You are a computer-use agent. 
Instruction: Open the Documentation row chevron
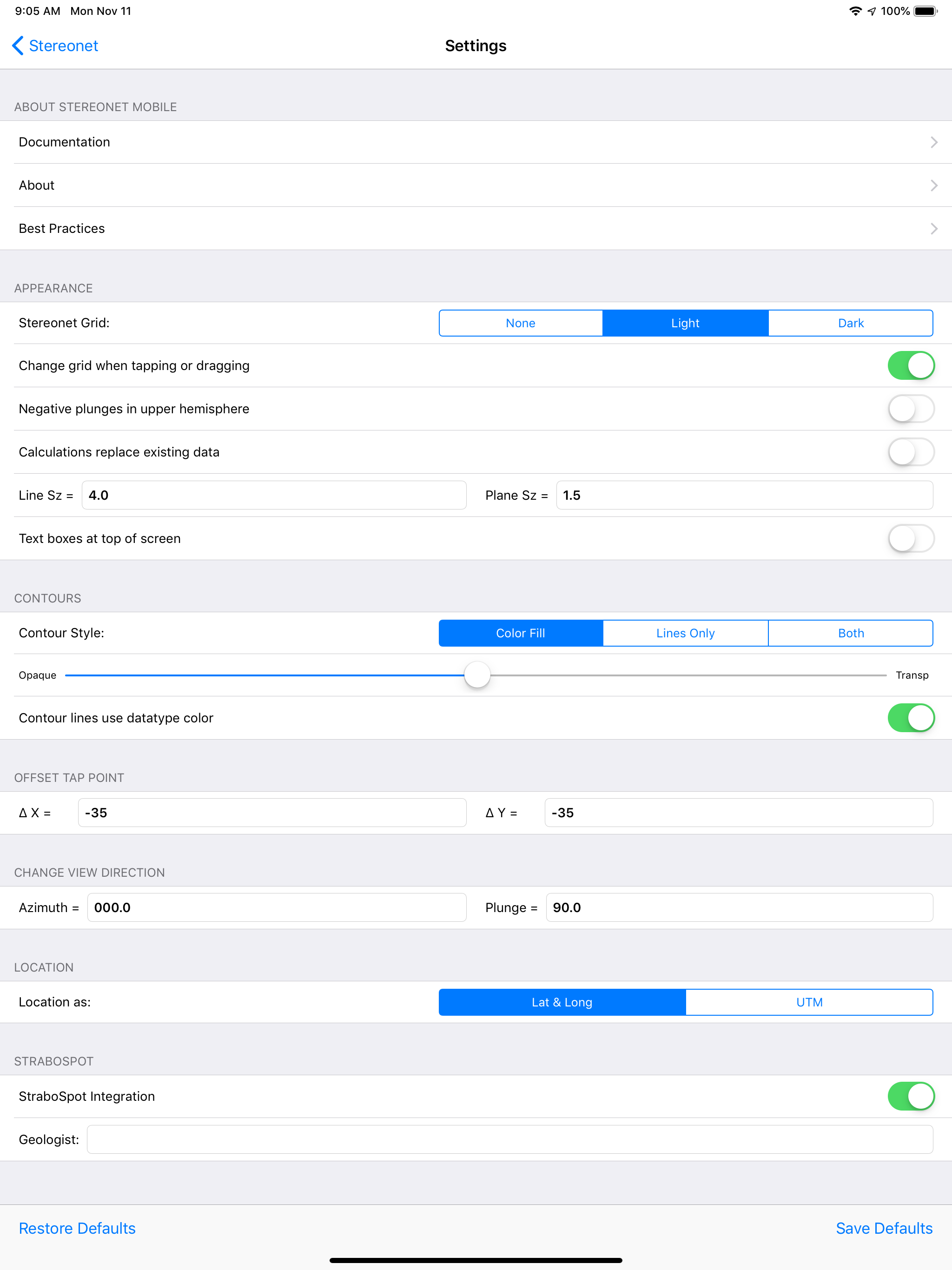click(934, 142)
